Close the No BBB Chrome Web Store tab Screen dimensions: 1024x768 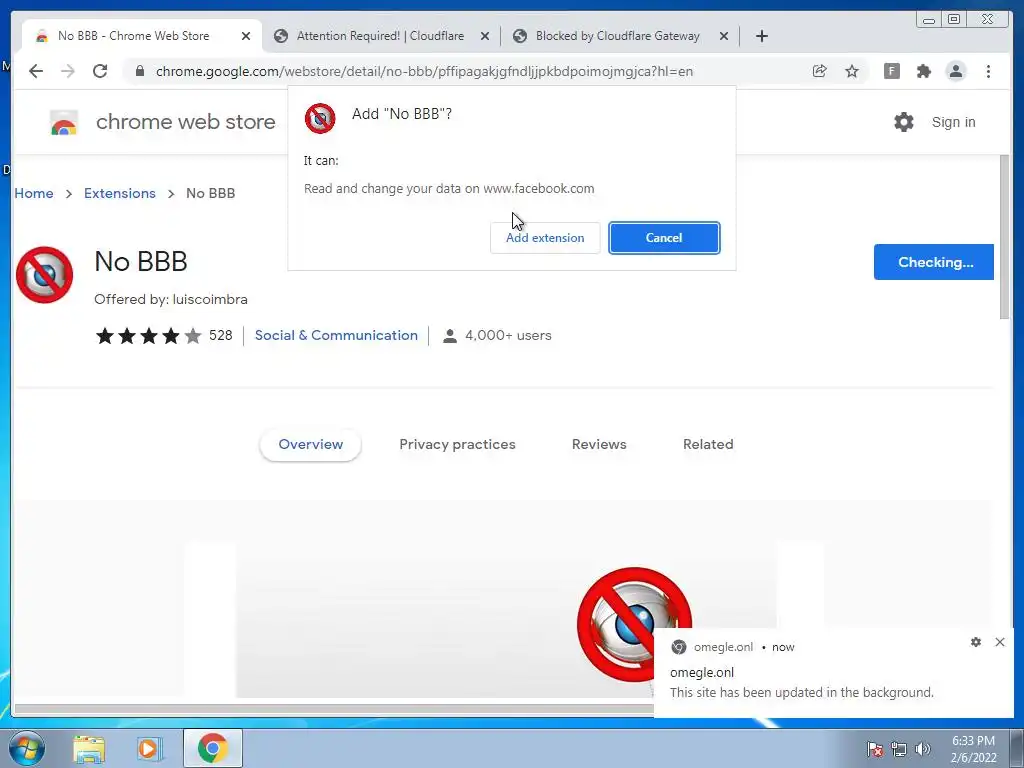pyautogui.click(x=246, y=37)
